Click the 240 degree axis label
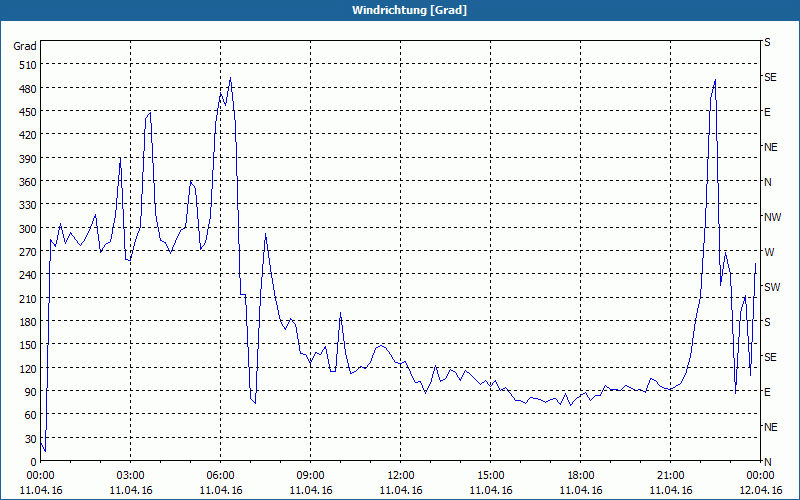Viewport: 800px width, 500px height. pyautogui.click(x=28, y=275)
